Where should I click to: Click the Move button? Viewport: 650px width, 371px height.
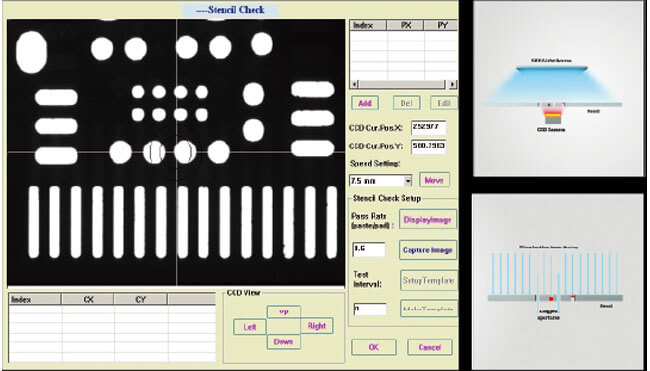[434, 180]
